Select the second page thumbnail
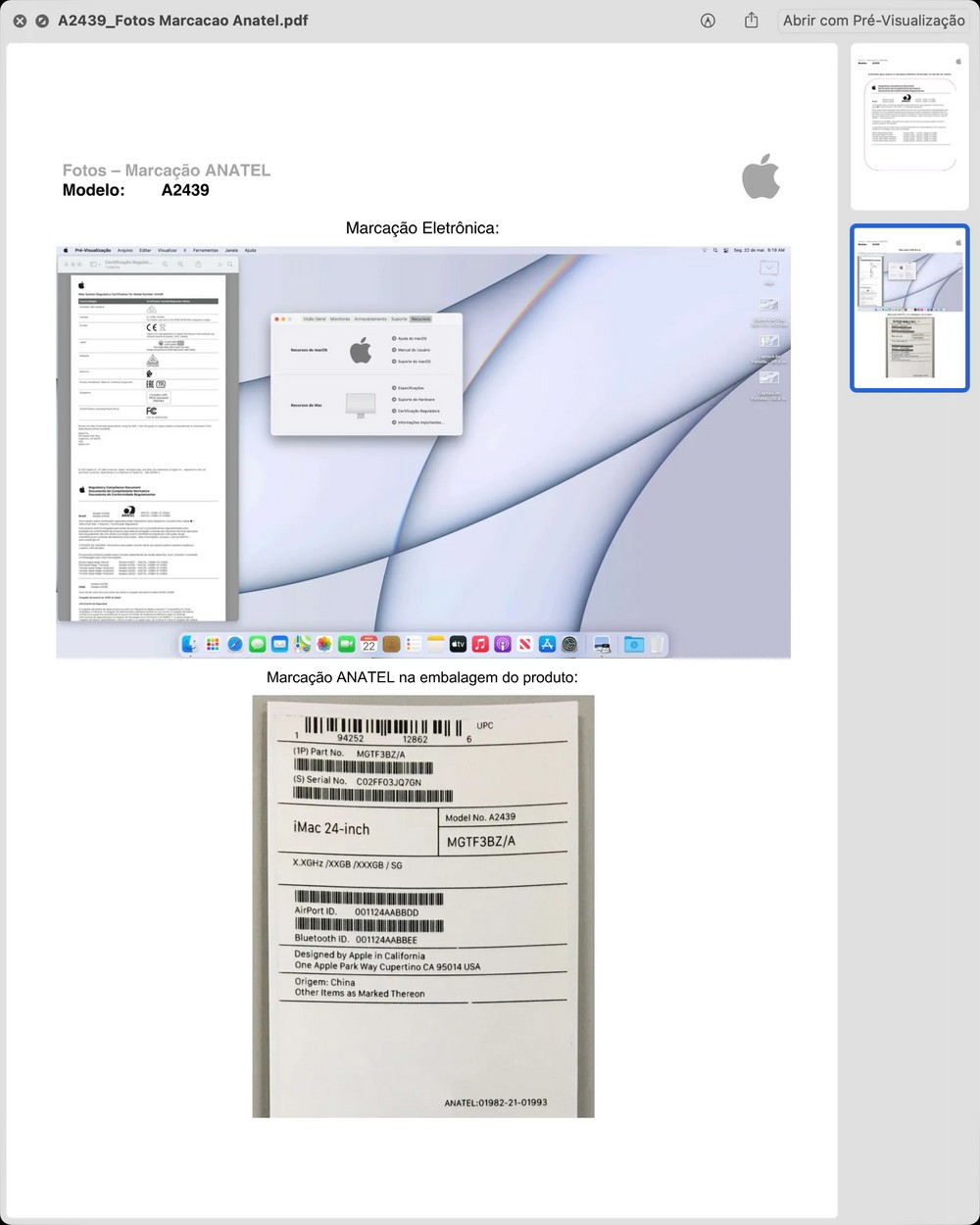This screenshot has height=1225, width=980. (909, 308)
